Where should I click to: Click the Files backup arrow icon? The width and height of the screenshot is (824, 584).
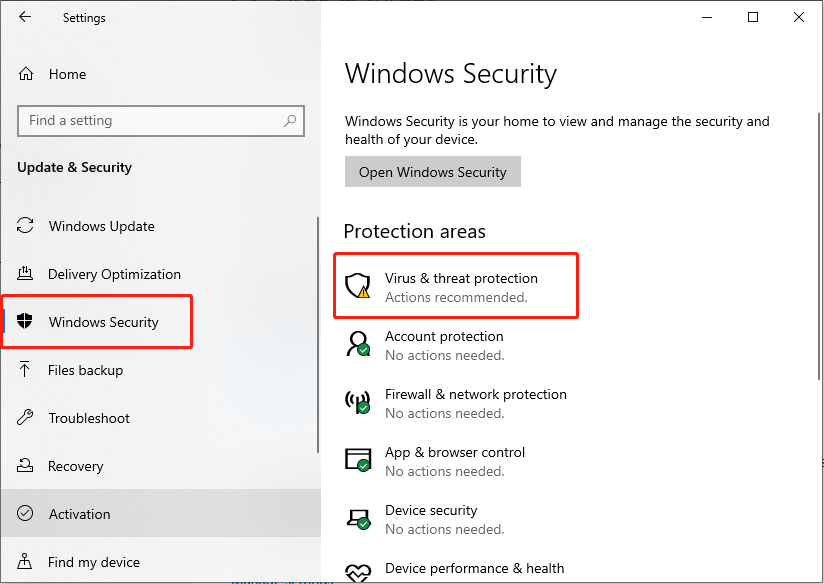click(24, 369)
